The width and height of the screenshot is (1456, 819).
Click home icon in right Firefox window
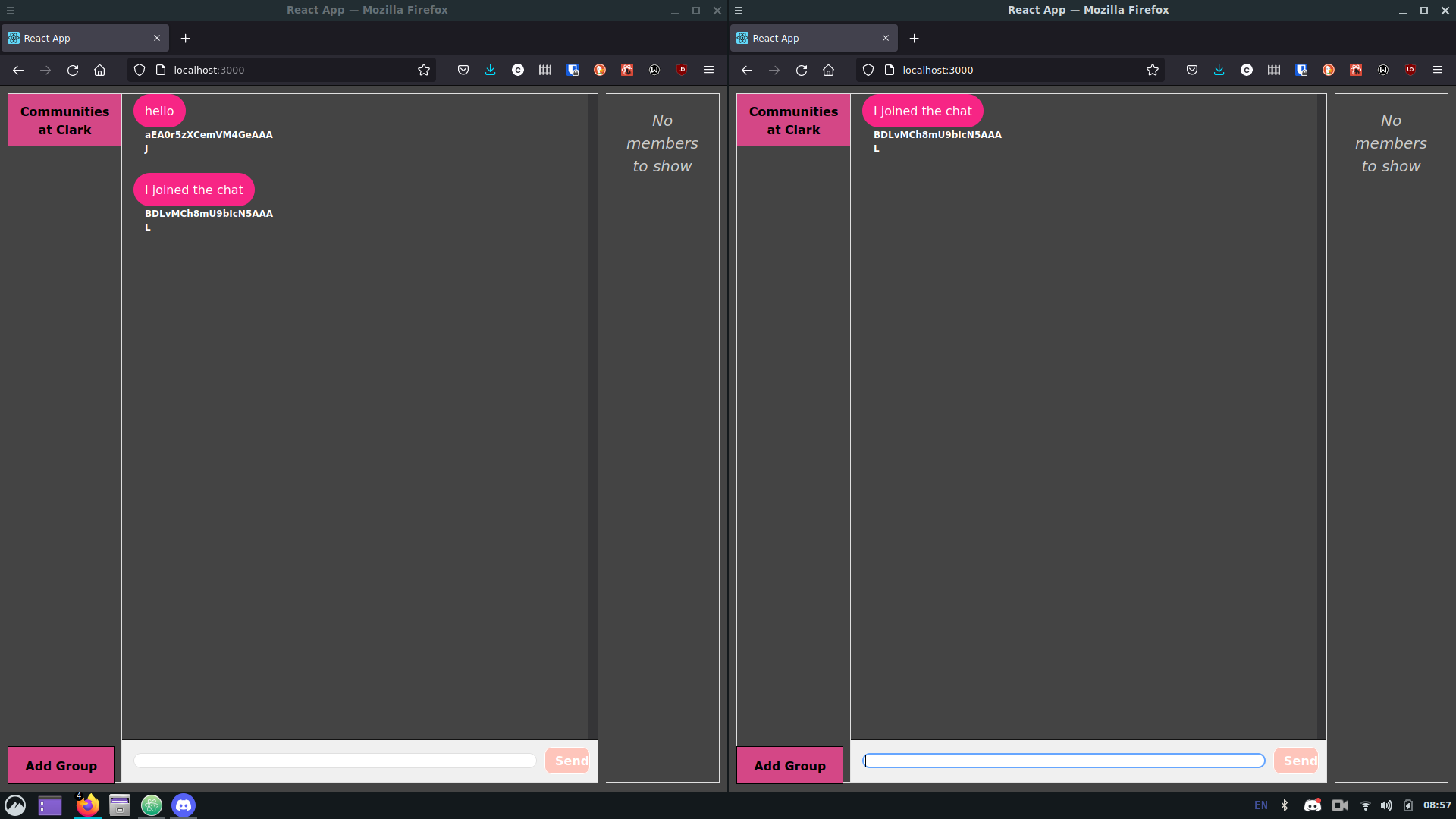click(828, 70)
